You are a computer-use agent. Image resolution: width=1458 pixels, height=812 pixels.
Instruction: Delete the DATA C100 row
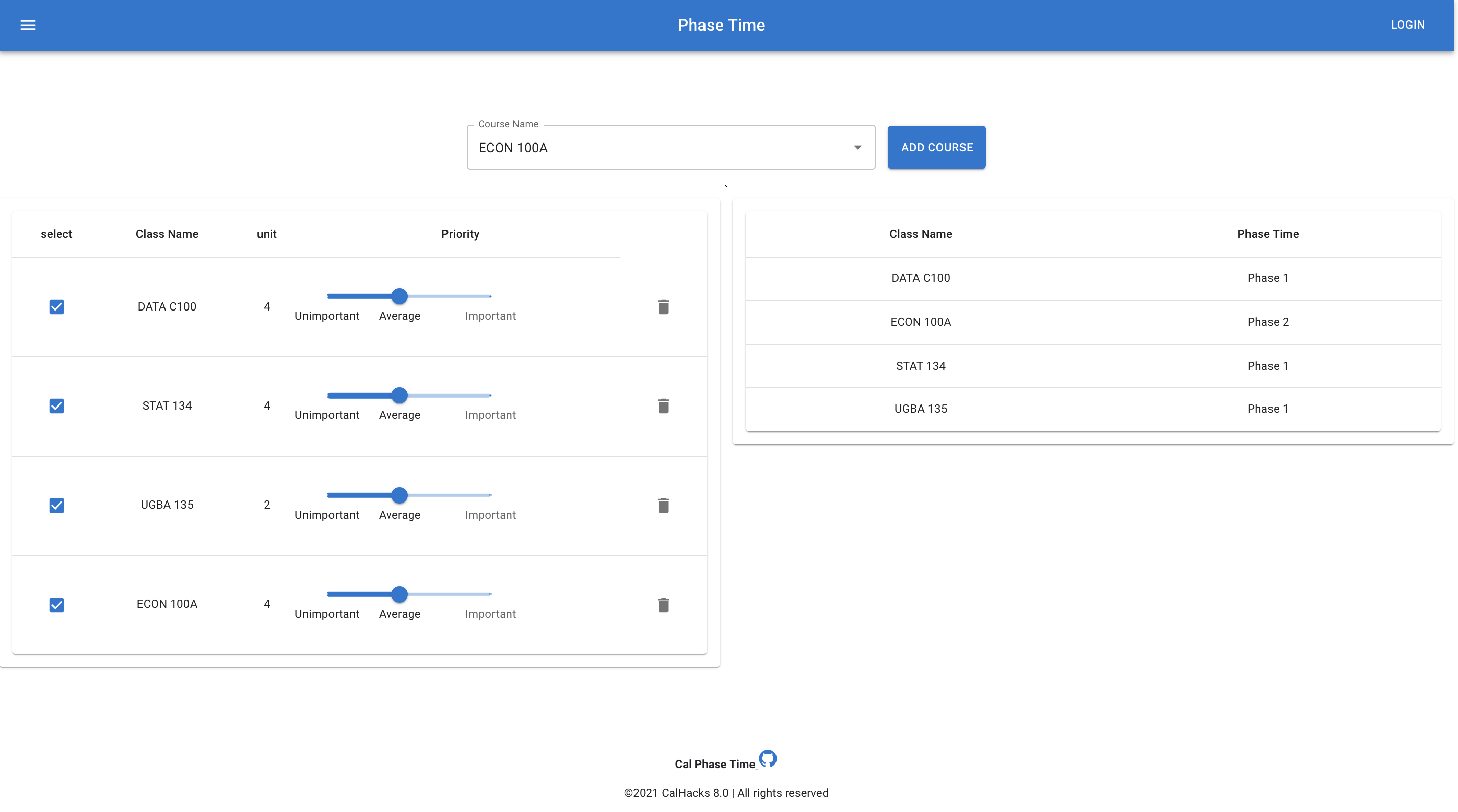[663, 307]
